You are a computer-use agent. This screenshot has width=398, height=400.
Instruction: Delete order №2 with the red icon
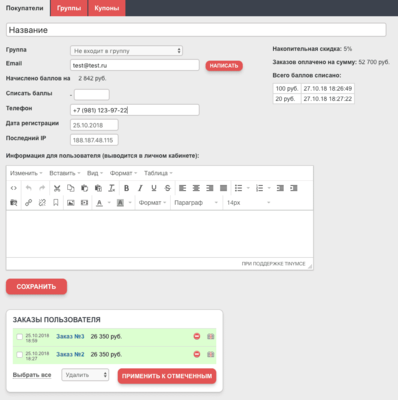(x=197, y=354)
